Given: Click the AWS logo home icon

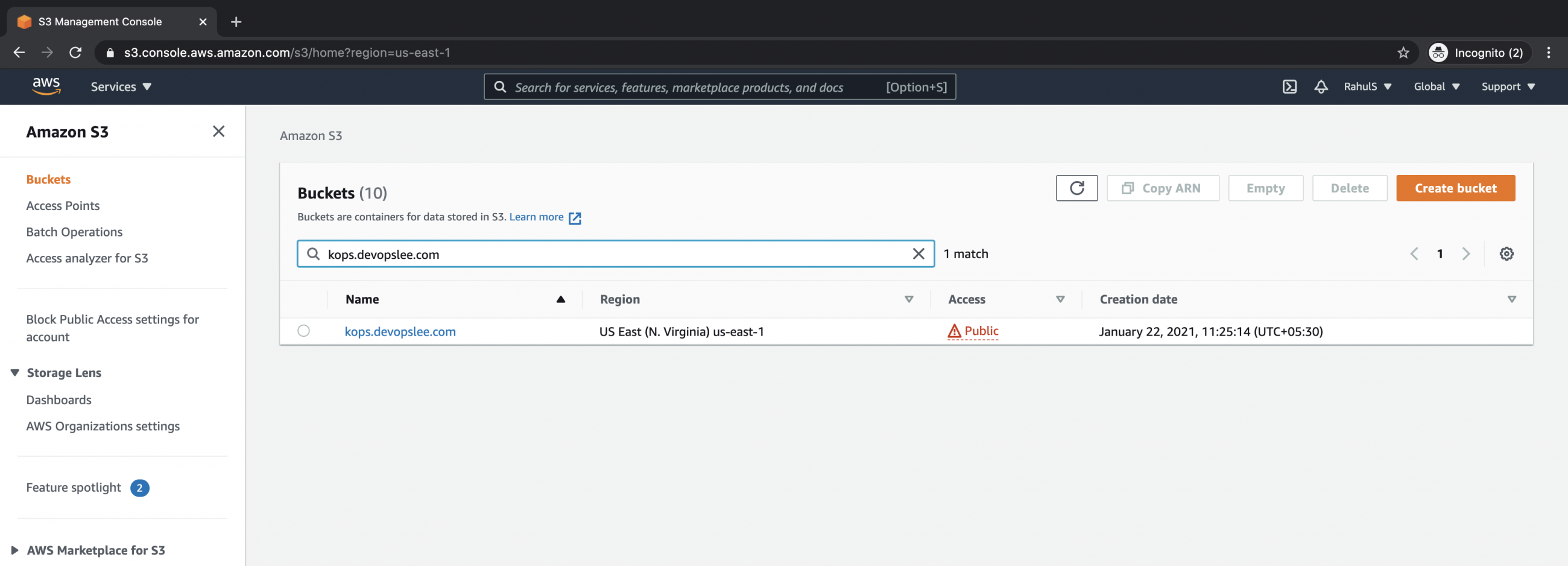Looking at the screenshot, I should 46,86.
